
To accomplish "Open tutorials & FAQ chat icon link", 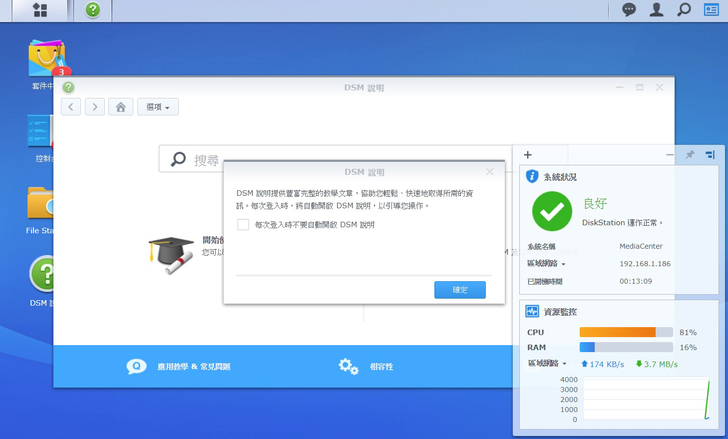I will click(136, 366).
